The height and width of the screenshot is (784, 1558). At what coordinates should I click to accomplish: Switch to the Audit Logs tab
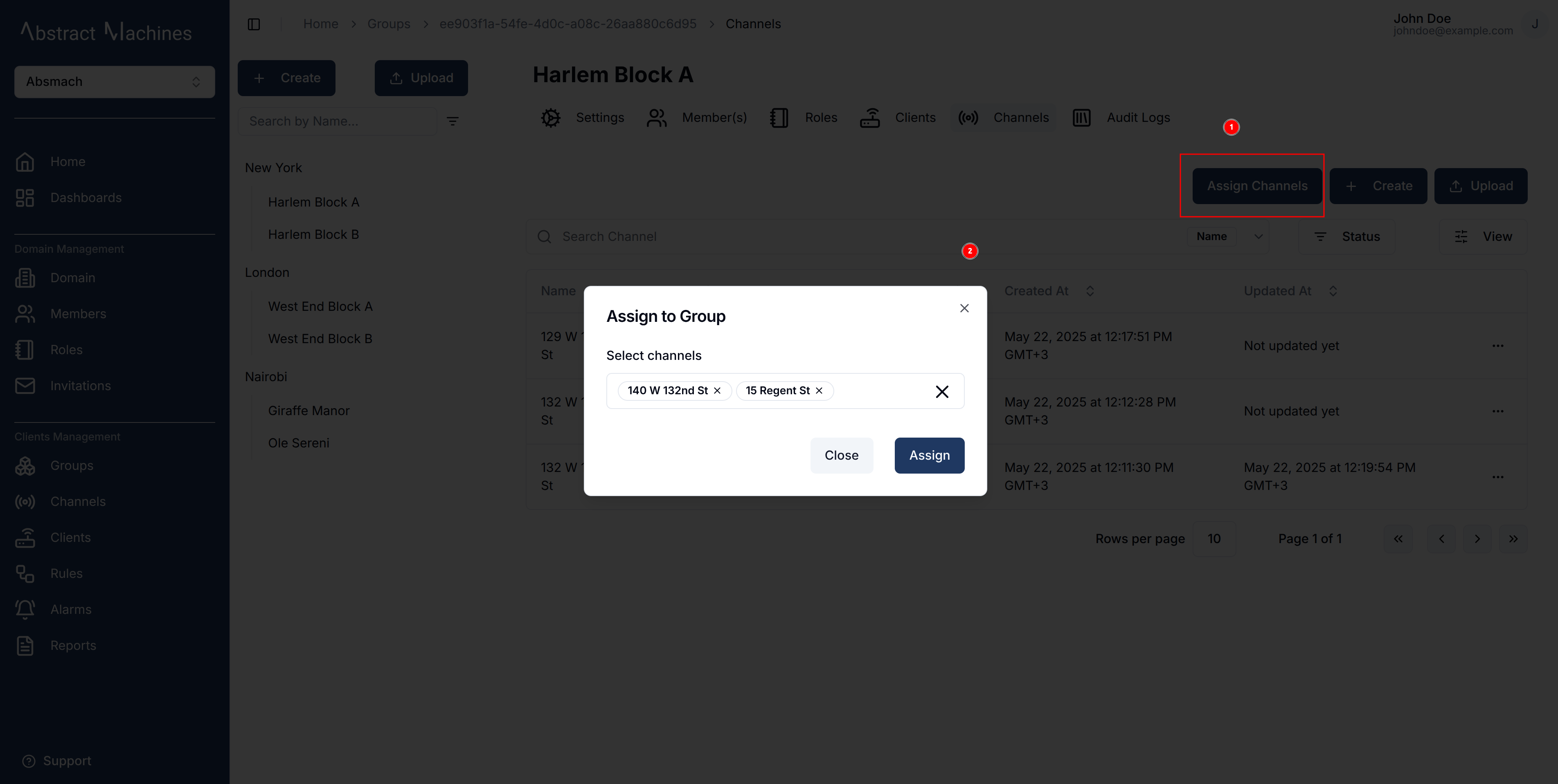tap(1121, 117)
